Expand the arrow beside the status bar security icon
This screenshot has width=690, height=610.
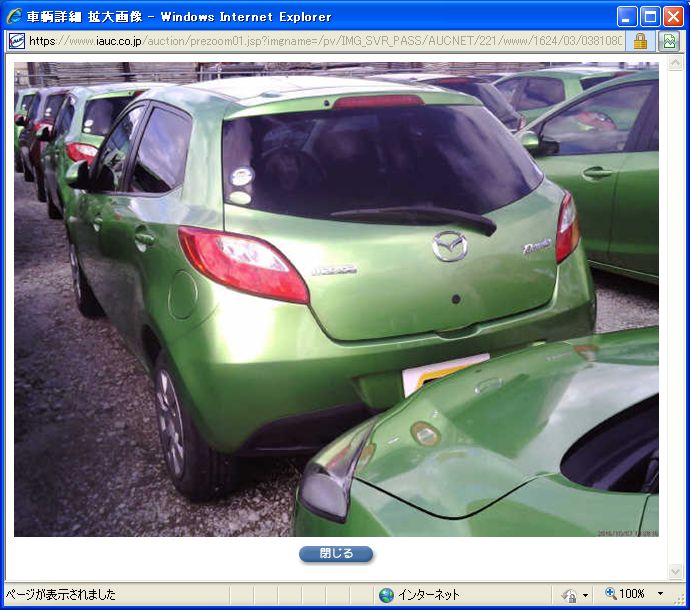[x=585, y=595]
